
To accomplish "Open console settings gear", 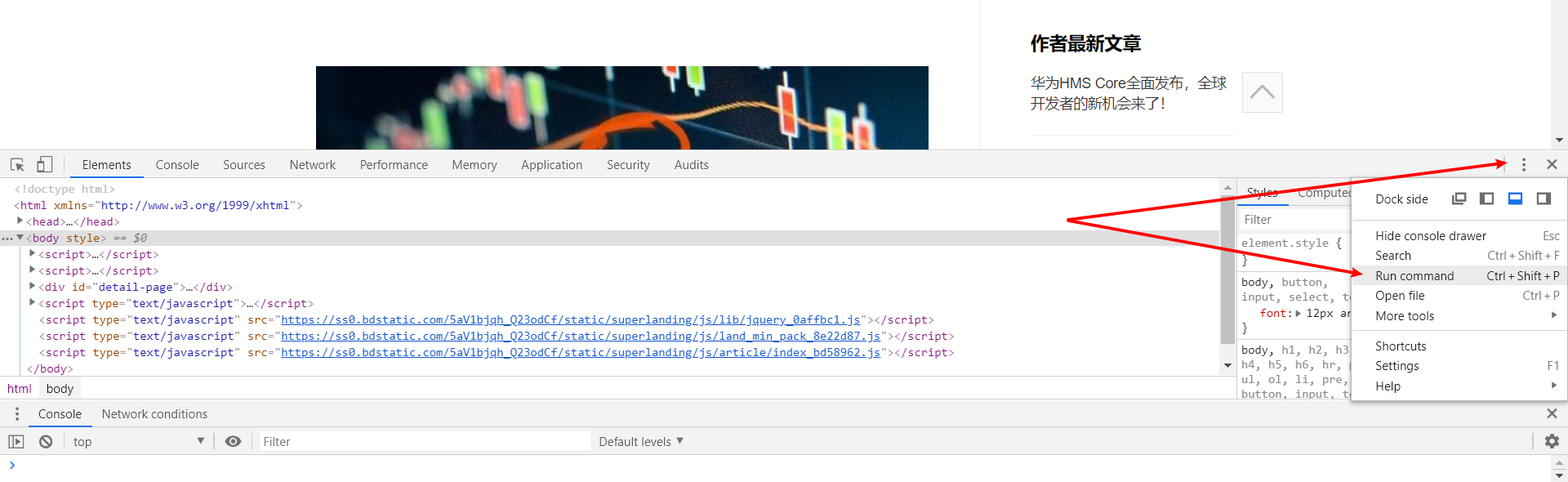I will [1552, 442].
